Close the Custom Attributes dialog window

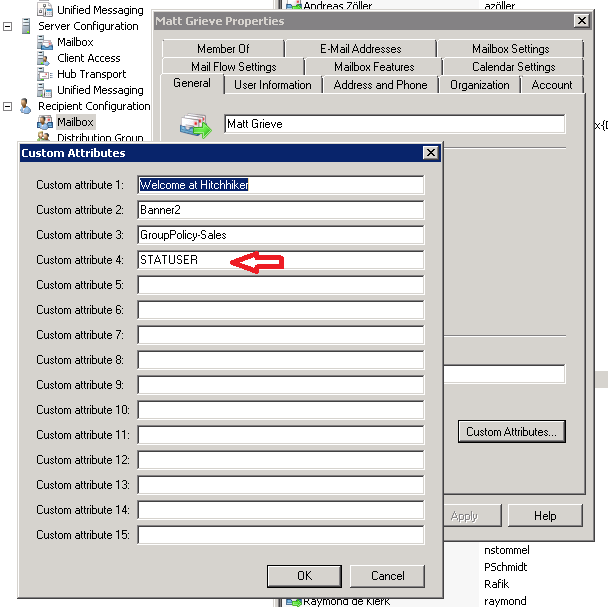click(430, 153)
